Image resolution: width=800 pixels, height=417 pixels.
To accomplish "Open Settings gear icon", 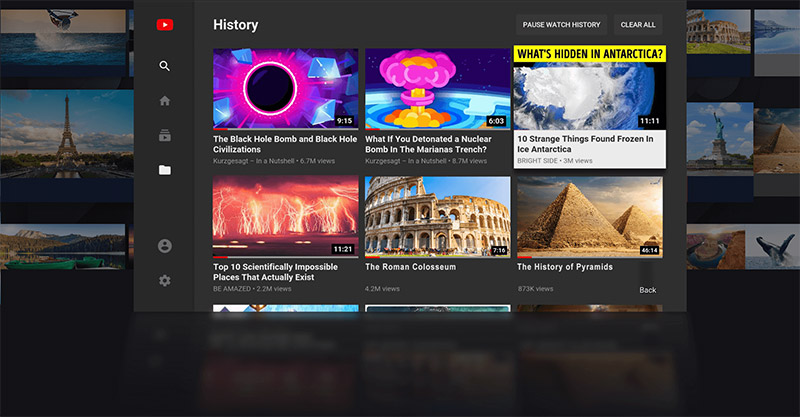I will point(165,281).
